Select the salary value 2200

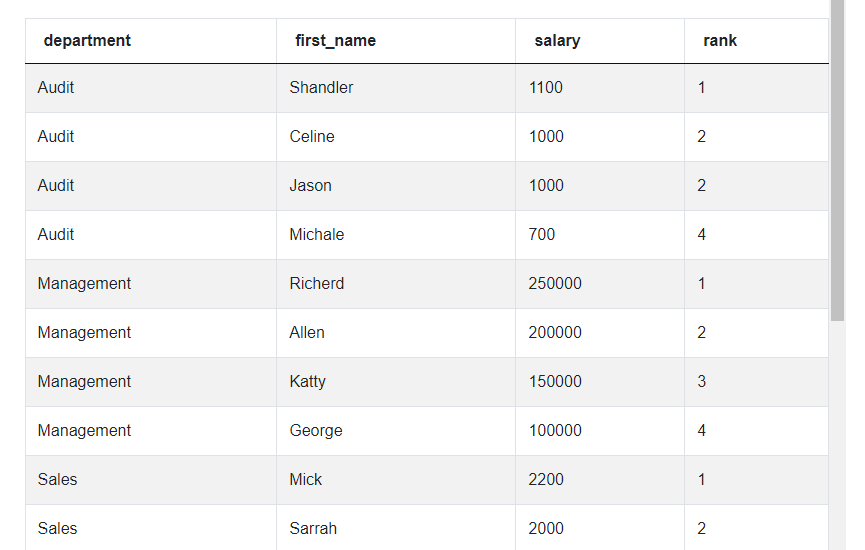pyautogui.click(x=546, y=480)
